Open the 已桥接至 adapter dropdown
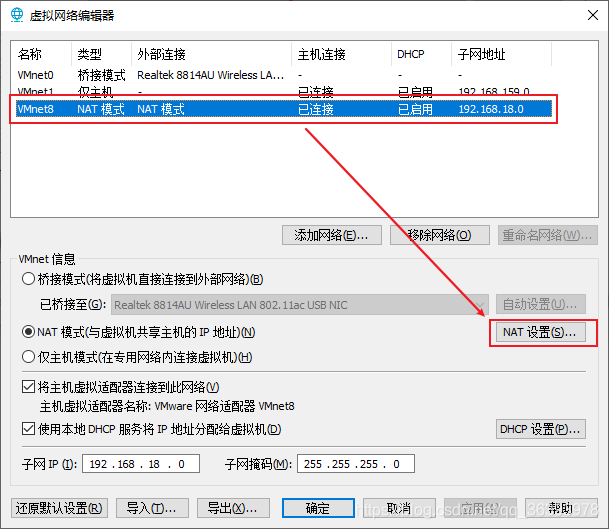Image resolution: width=609 pixels, height=529 pixels. click(x=299, y=305)
